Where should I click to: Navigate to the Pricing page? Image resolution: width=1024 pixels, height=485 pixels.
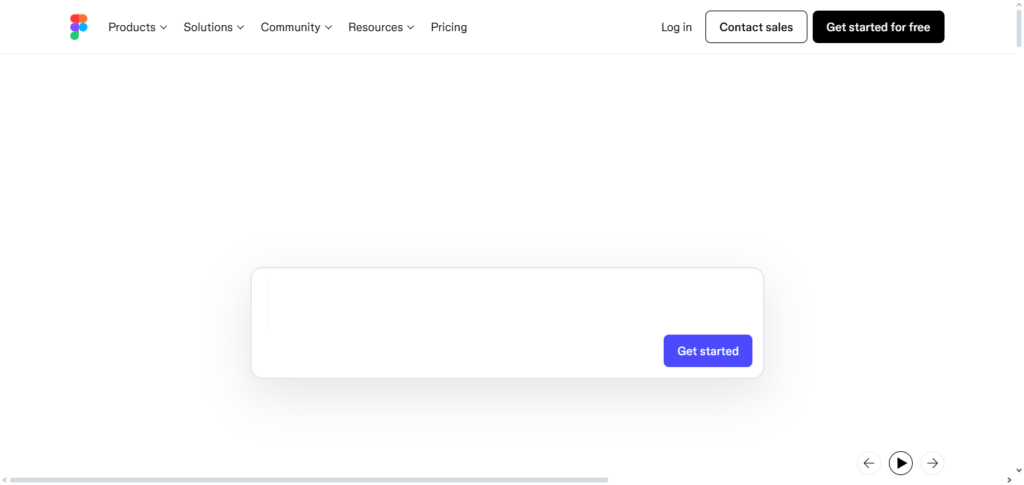point(449,27)
